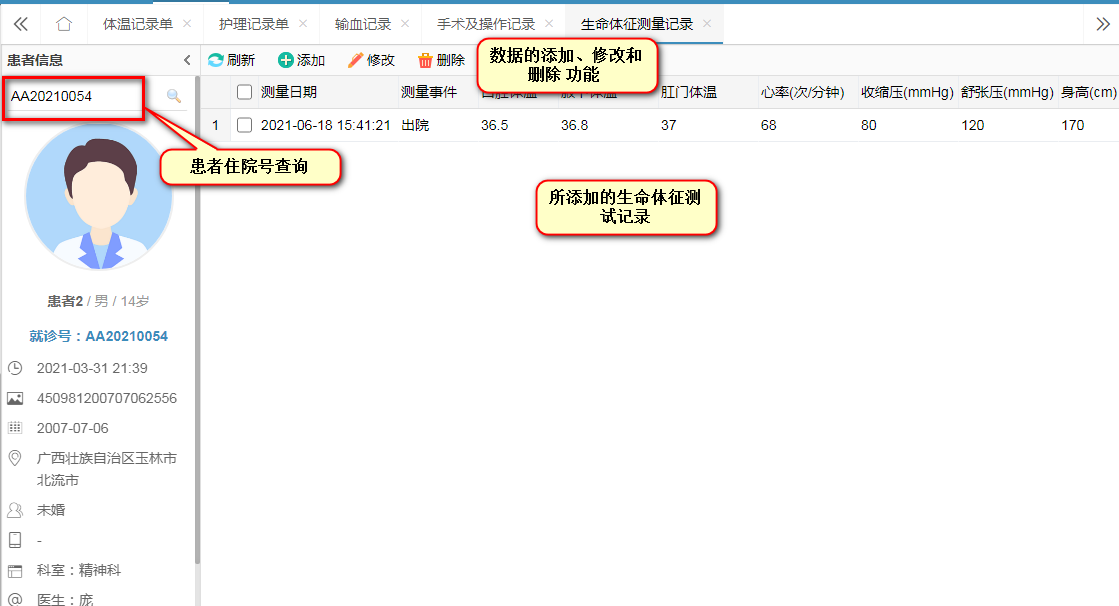
Task: Click the search magnifier in patient lookup
Action: 174,96
